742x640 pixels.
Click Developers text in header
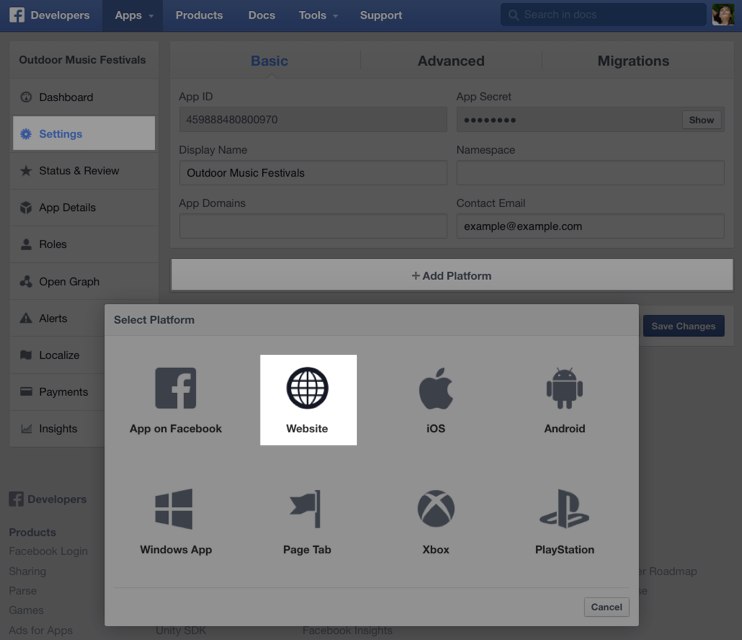point(60,16)
